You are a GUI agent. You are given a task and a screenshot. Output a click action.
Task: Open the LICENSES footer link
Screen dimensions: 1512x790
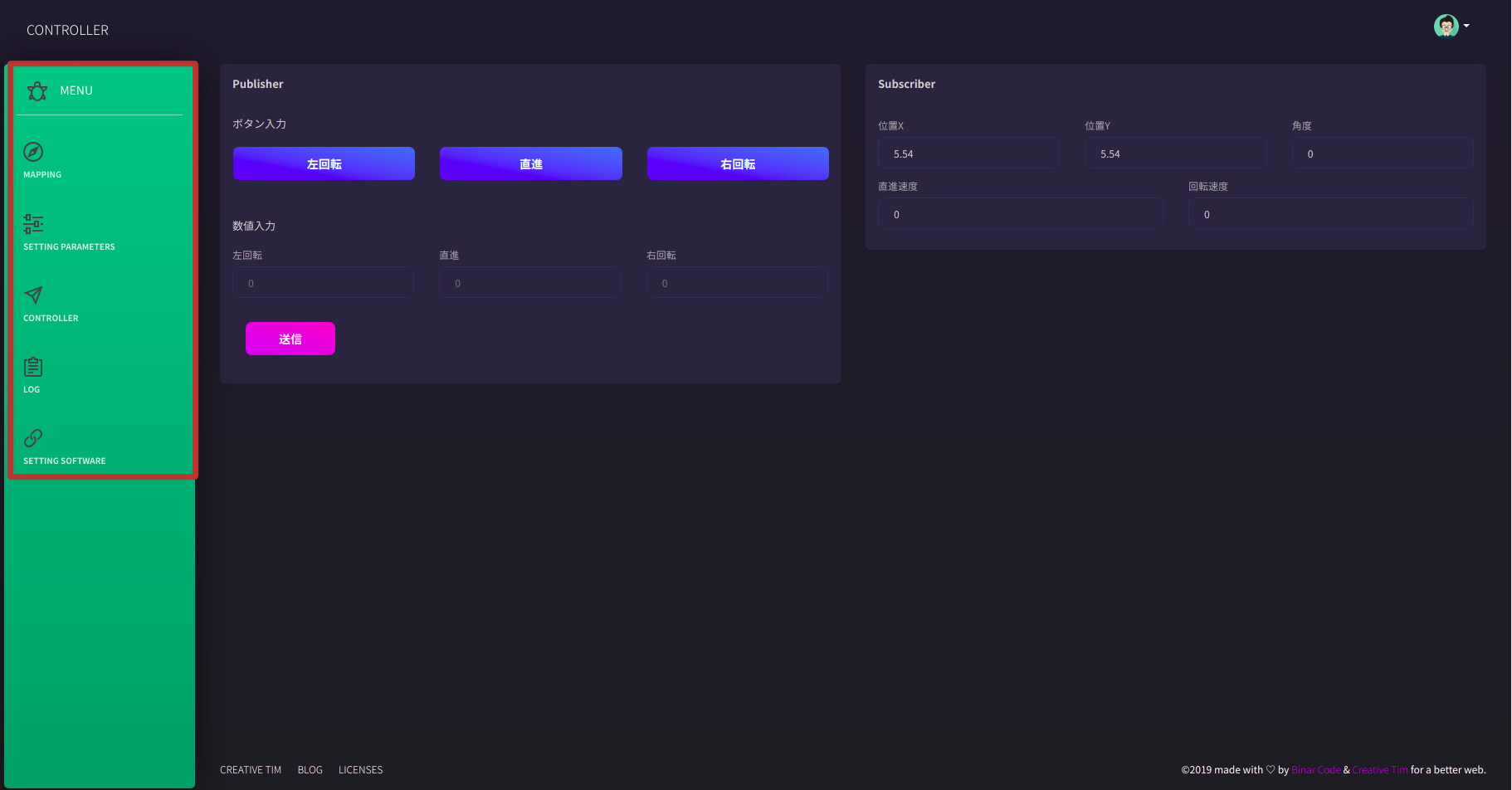[361, 770]
